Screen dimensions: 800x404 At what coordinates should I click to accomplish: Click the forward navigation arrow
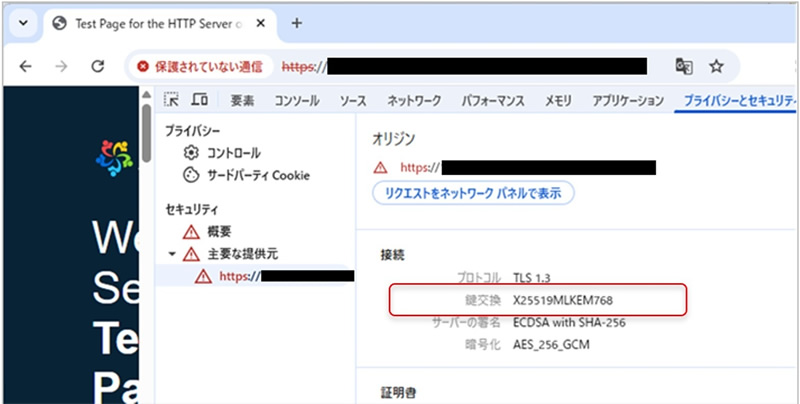(x=62, y=66)
